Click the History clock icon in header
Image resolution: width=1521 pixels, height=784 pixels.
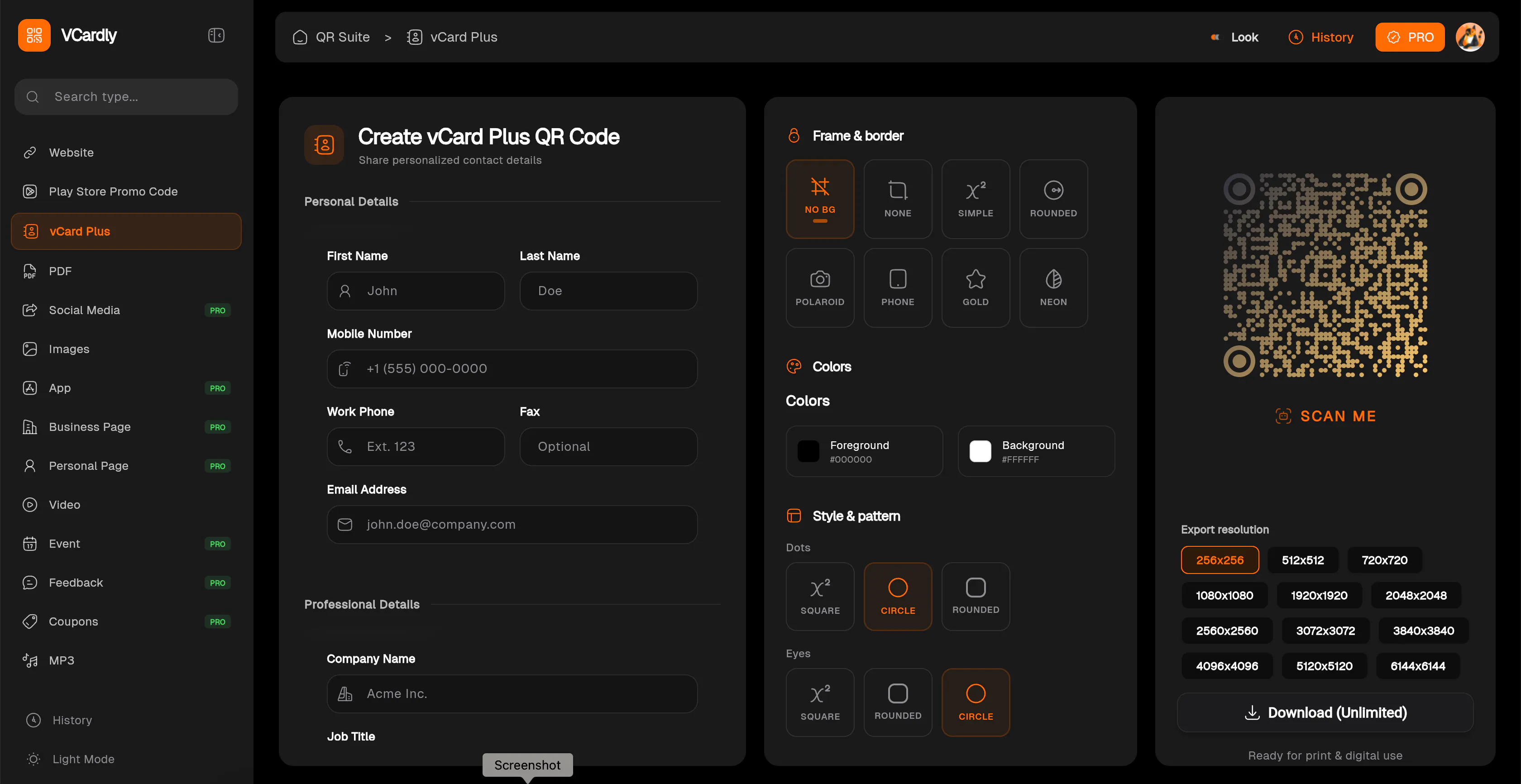point(1296,37)
